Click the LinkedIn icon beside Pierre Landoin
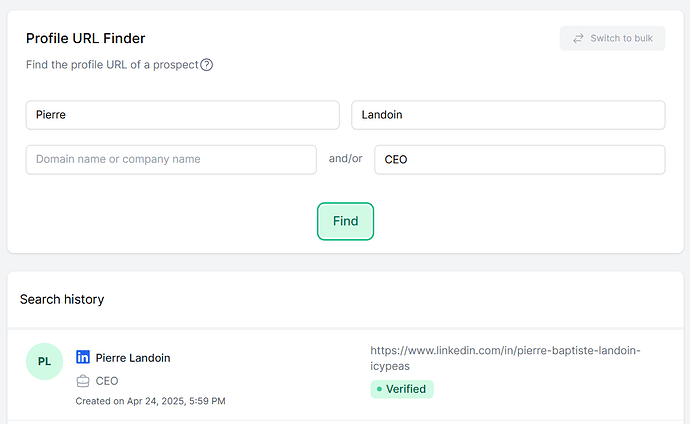 (x=83, y=357)
